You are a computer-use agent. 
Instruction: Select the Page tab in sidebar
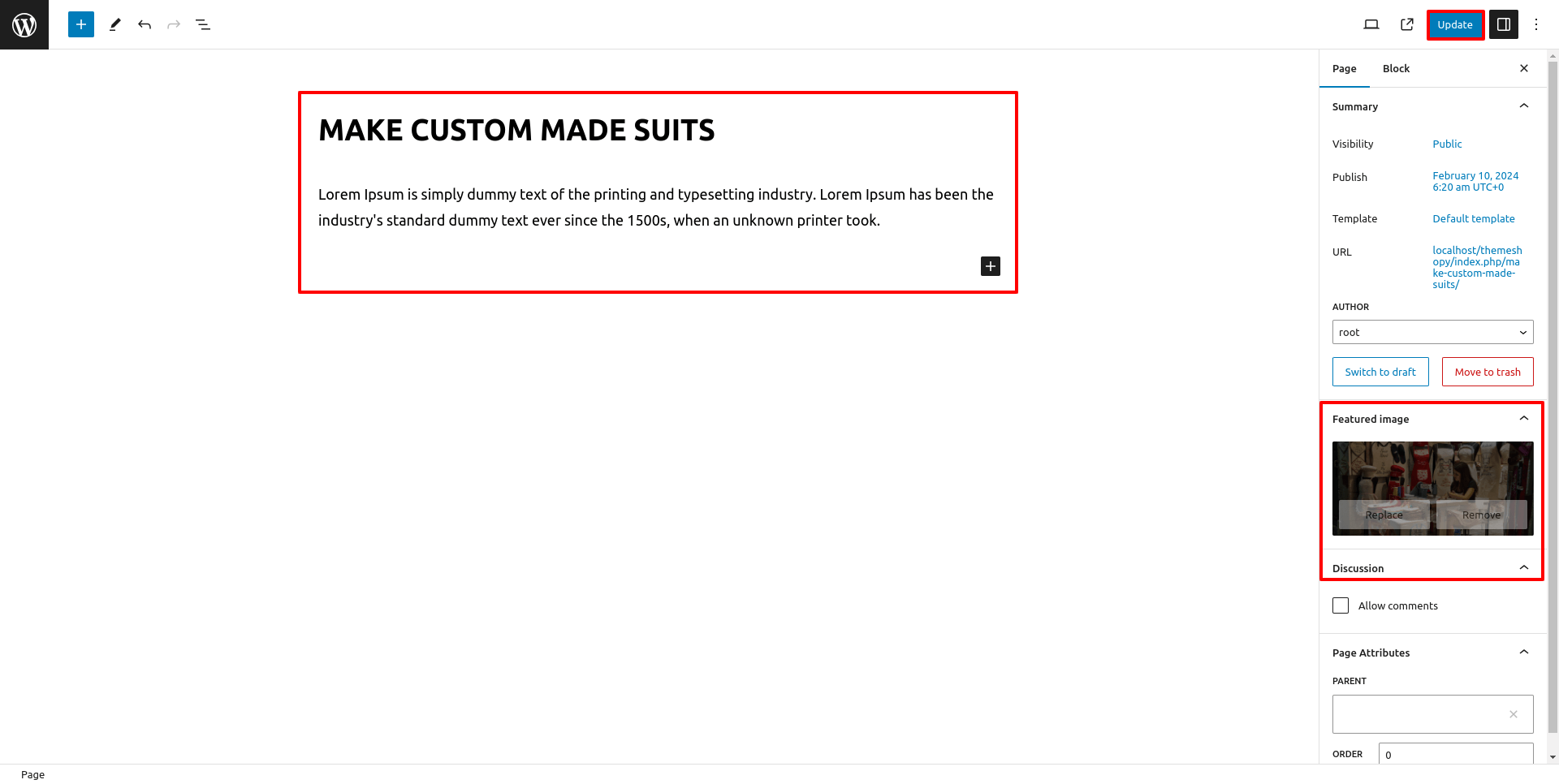1344,68
